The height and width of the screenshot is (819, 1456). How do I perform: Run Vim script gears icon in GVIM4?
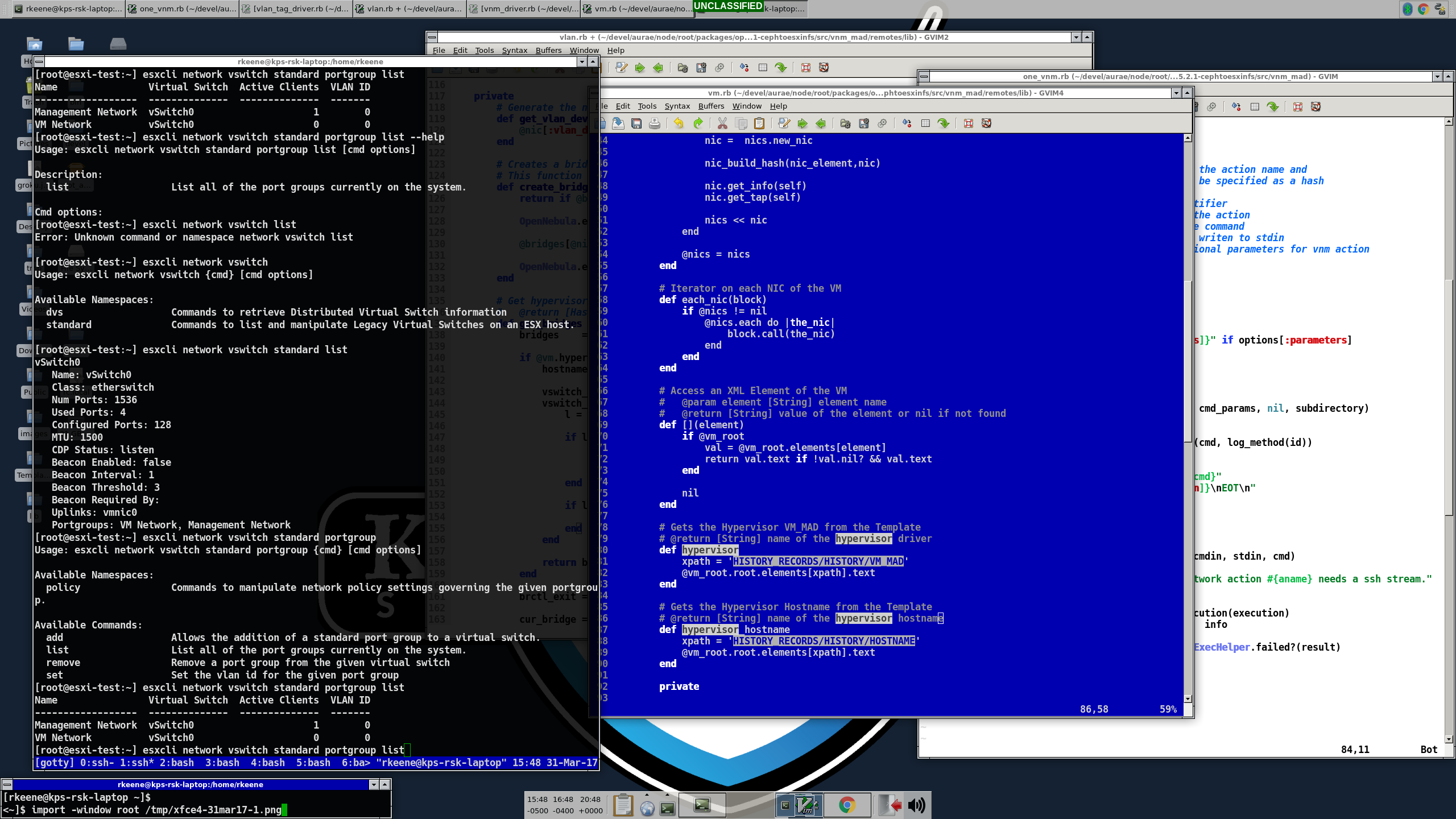click(882, 123)
